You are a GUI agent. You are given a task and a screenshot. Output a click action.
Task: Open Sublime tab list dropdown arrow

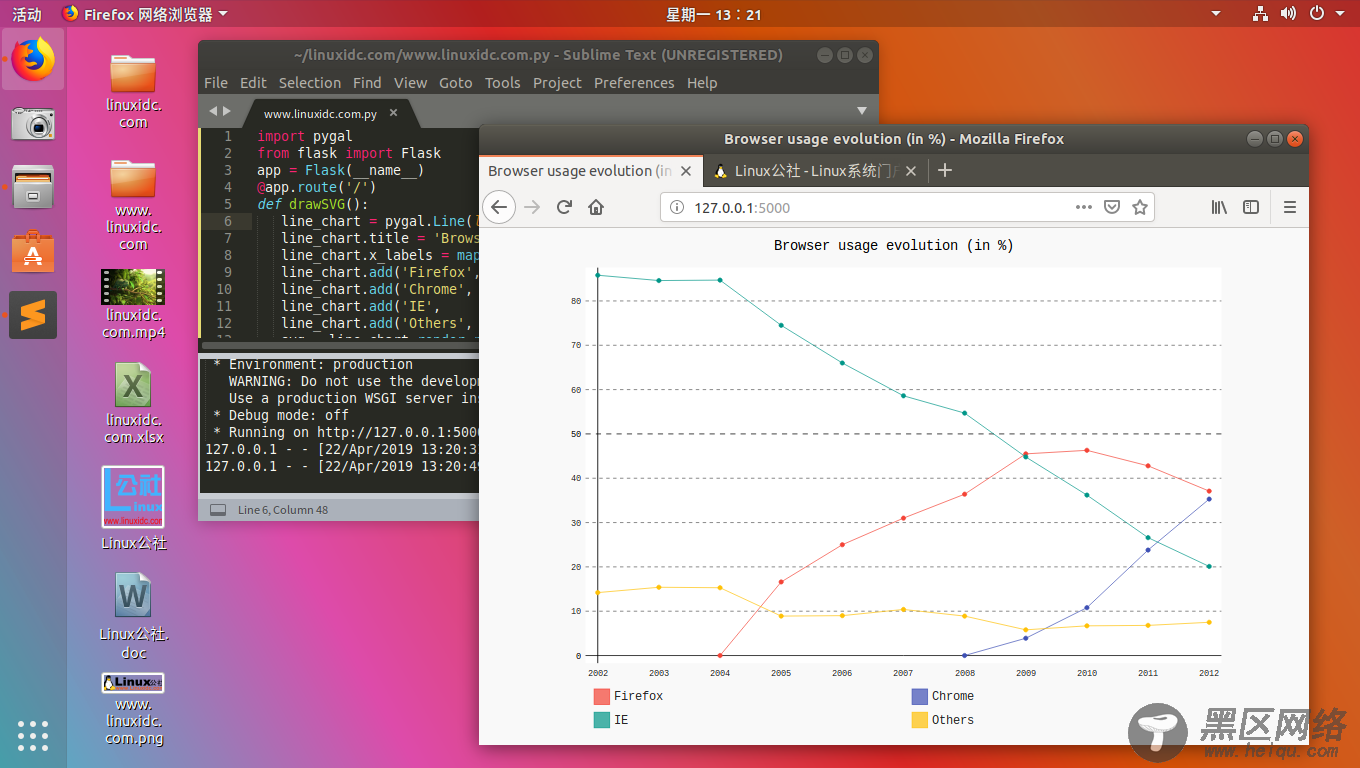pos(862,111)
